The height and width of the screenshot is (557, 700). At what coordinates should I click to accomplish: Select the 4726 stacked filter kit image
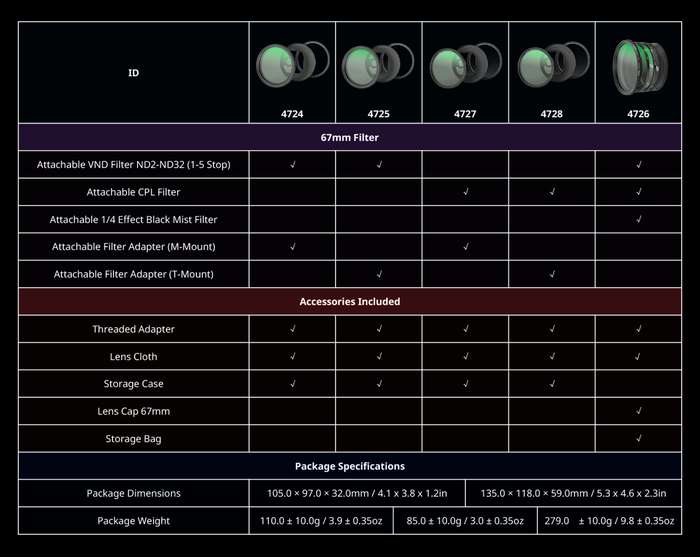[x=638, y=65]
